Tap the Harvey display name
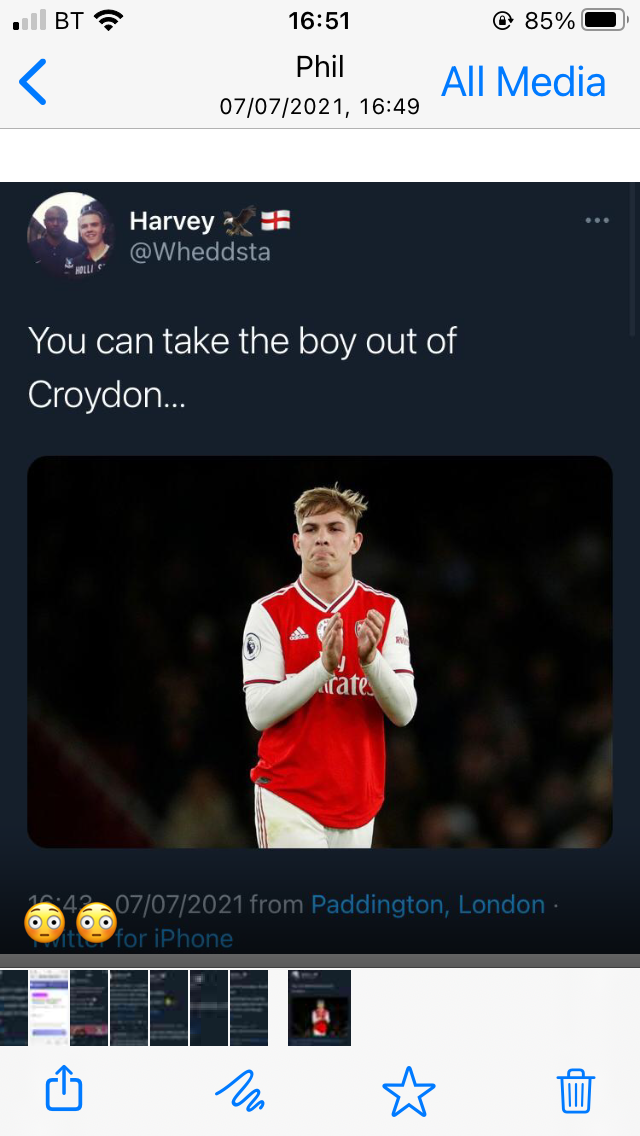 tap(172, 221)
